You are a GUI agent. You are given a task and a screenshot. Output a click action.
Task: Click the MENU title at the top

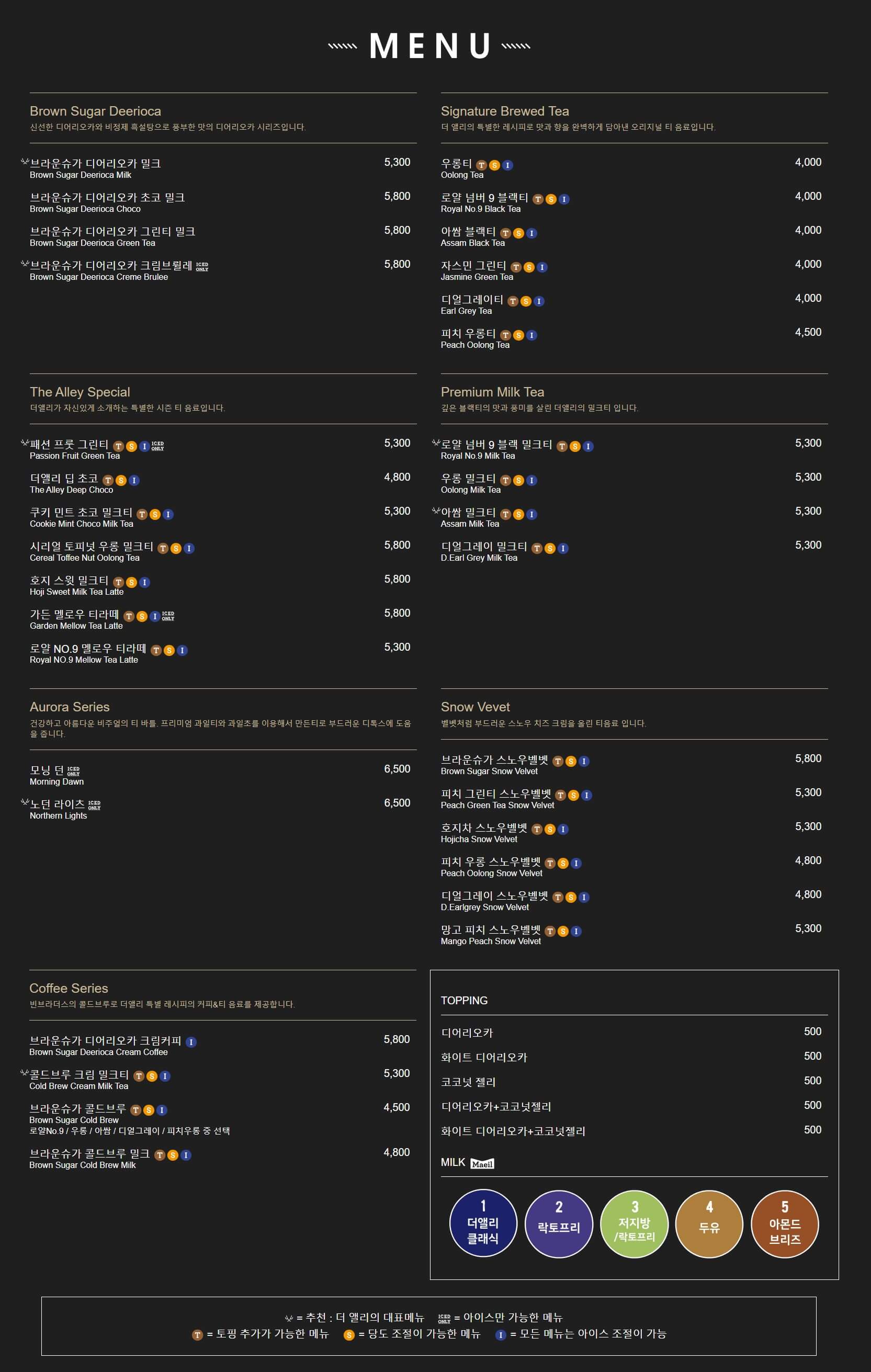pyautogui.click(x=430, y=46)
